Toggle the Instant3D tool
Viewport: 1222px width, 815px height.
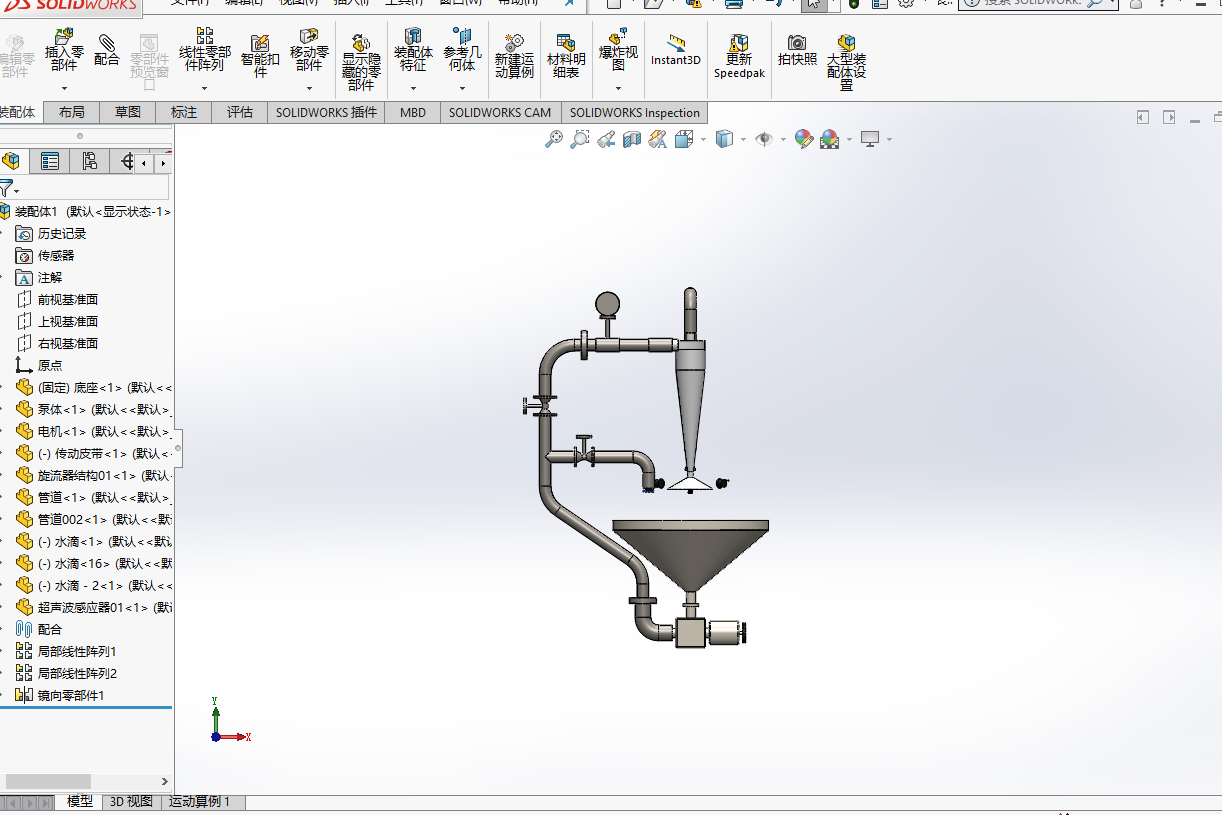pos(676,51)
